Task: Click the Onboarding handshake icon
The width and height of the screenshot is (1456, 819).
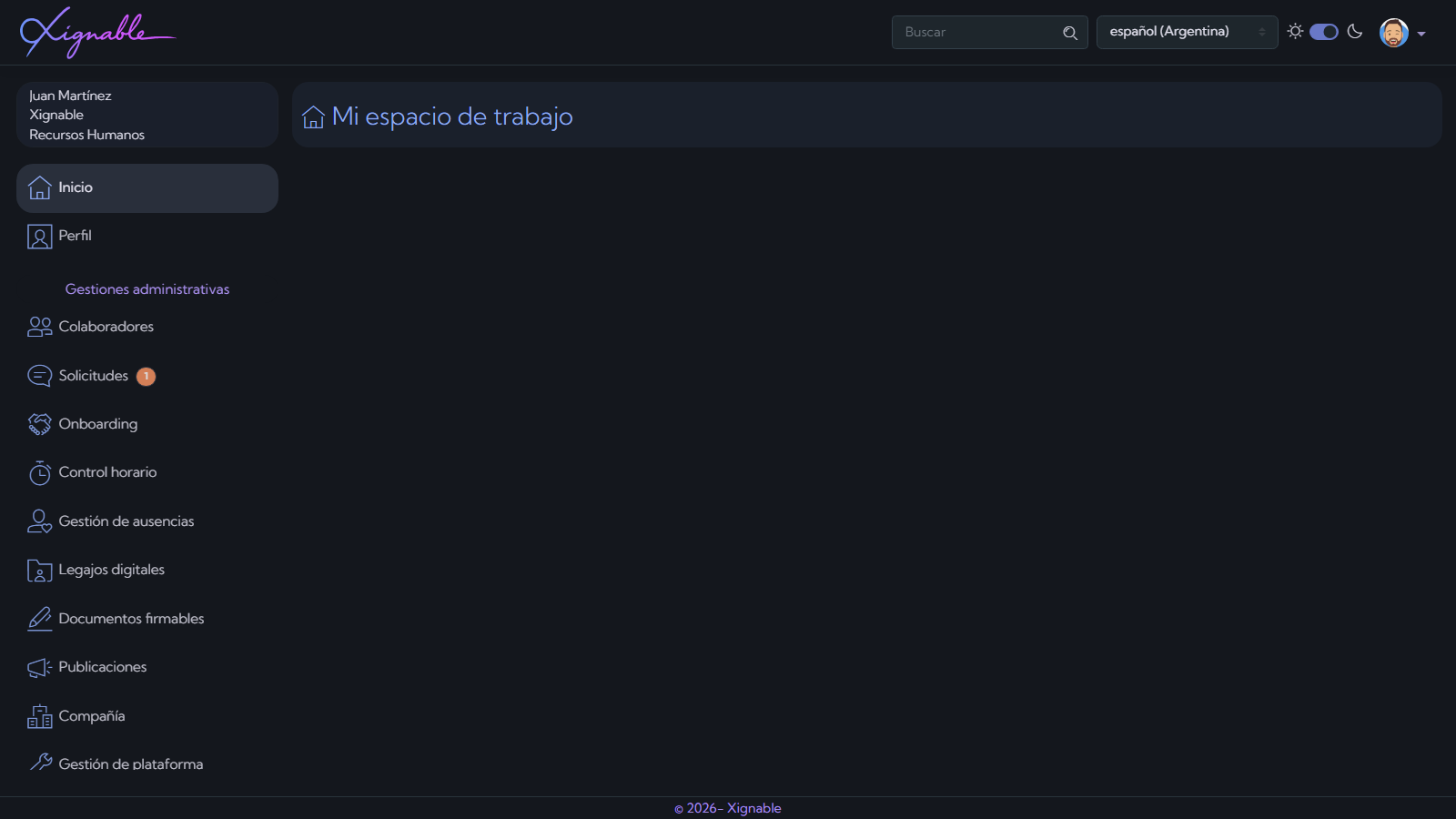Action: tap(39, 424)
